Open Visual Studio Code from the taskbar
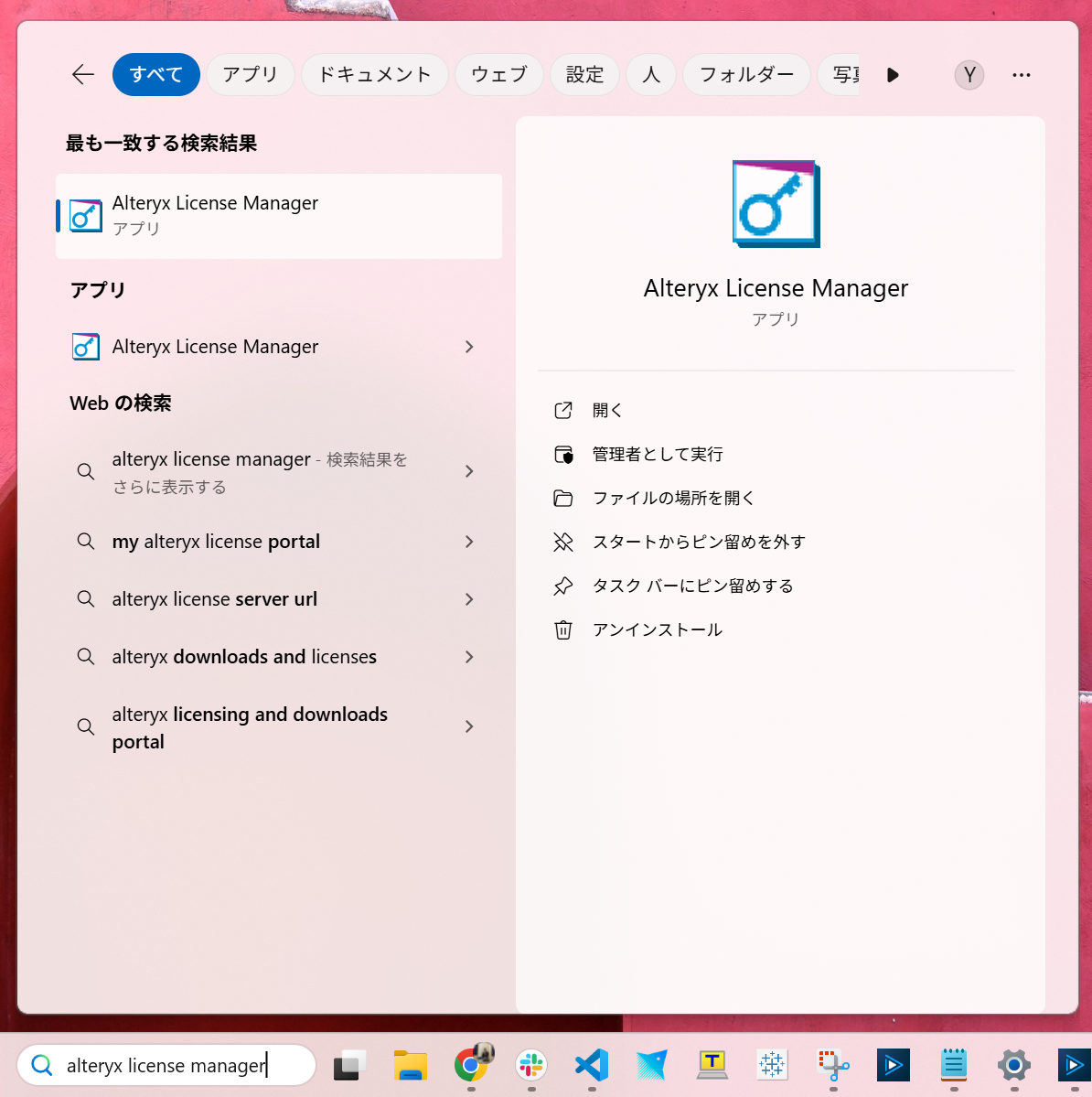 coord(592,1066)
